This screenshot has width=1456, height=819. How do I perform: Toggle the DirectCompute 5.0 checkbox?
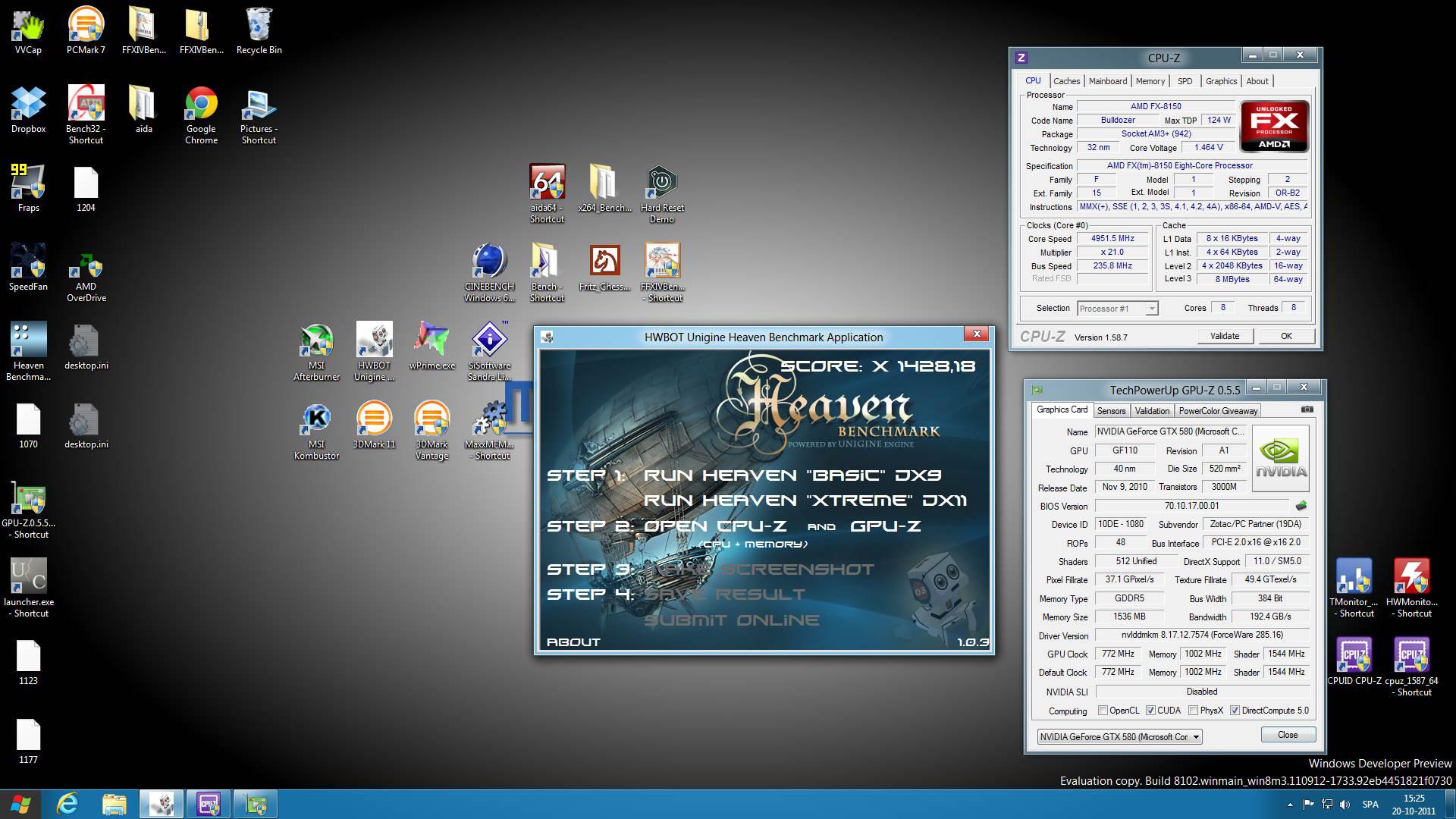click(x=1235, y=711)
